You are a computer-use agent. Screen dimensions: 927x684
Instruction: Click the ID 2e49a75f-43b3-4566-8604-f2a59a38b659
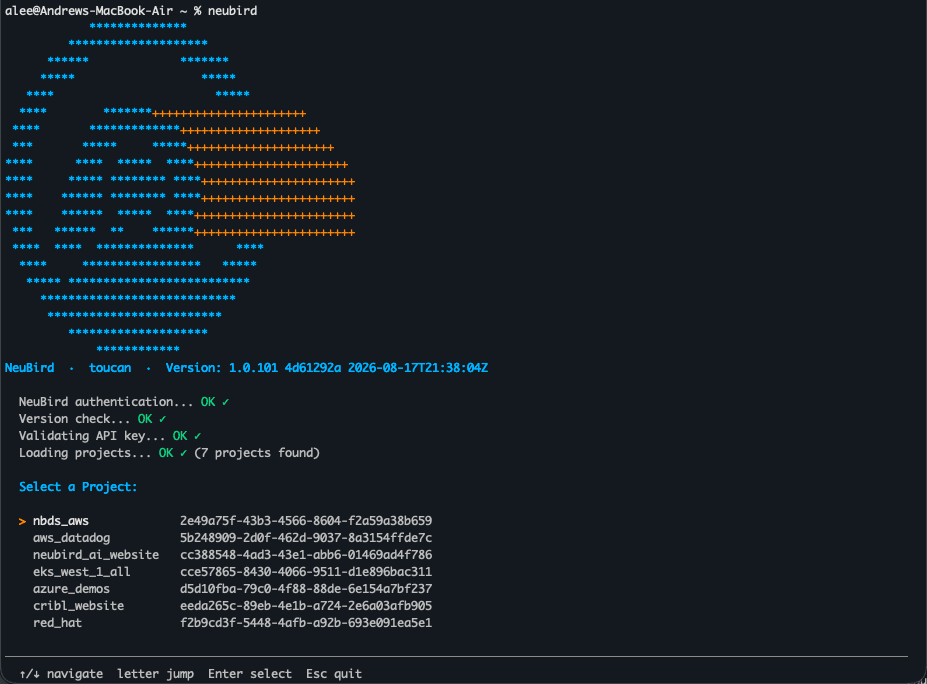tap(306, 521)
